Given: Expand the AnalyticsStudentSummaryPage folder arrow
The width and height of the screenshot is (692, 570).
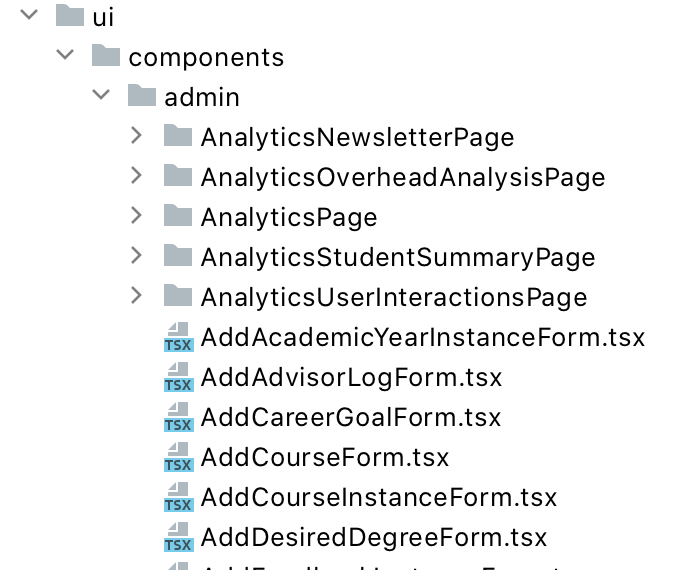Looking at the screenshot, I should tap(136, 255).
